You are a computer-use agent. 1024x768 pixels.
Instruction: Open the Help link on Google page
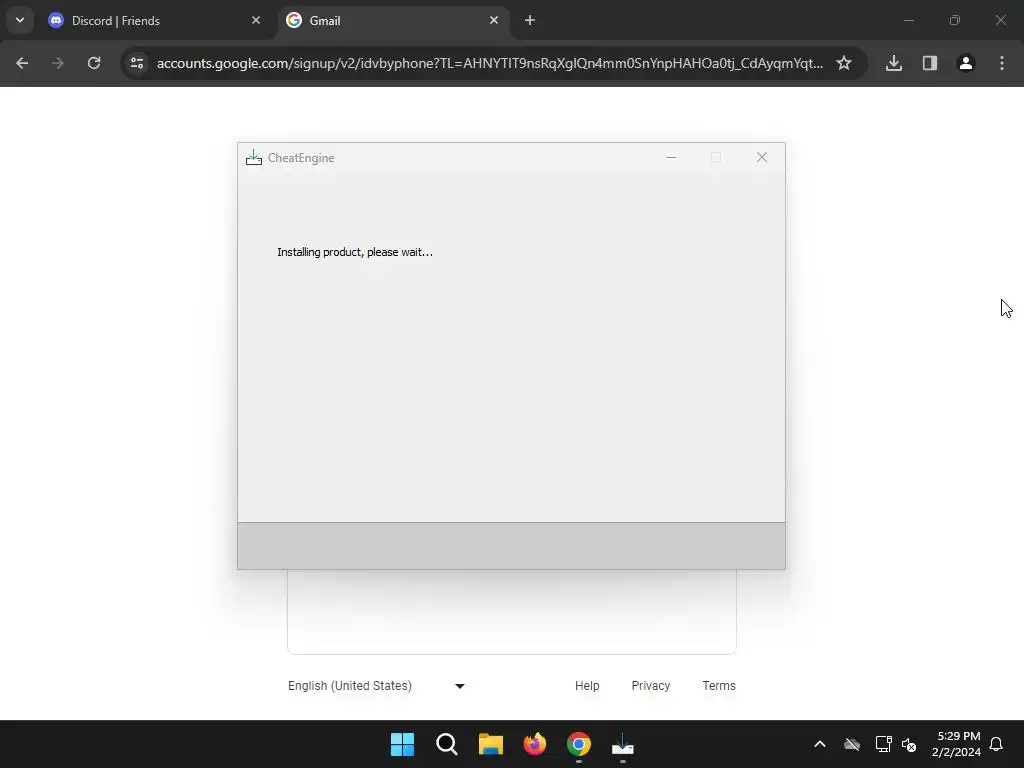point(587,686)
